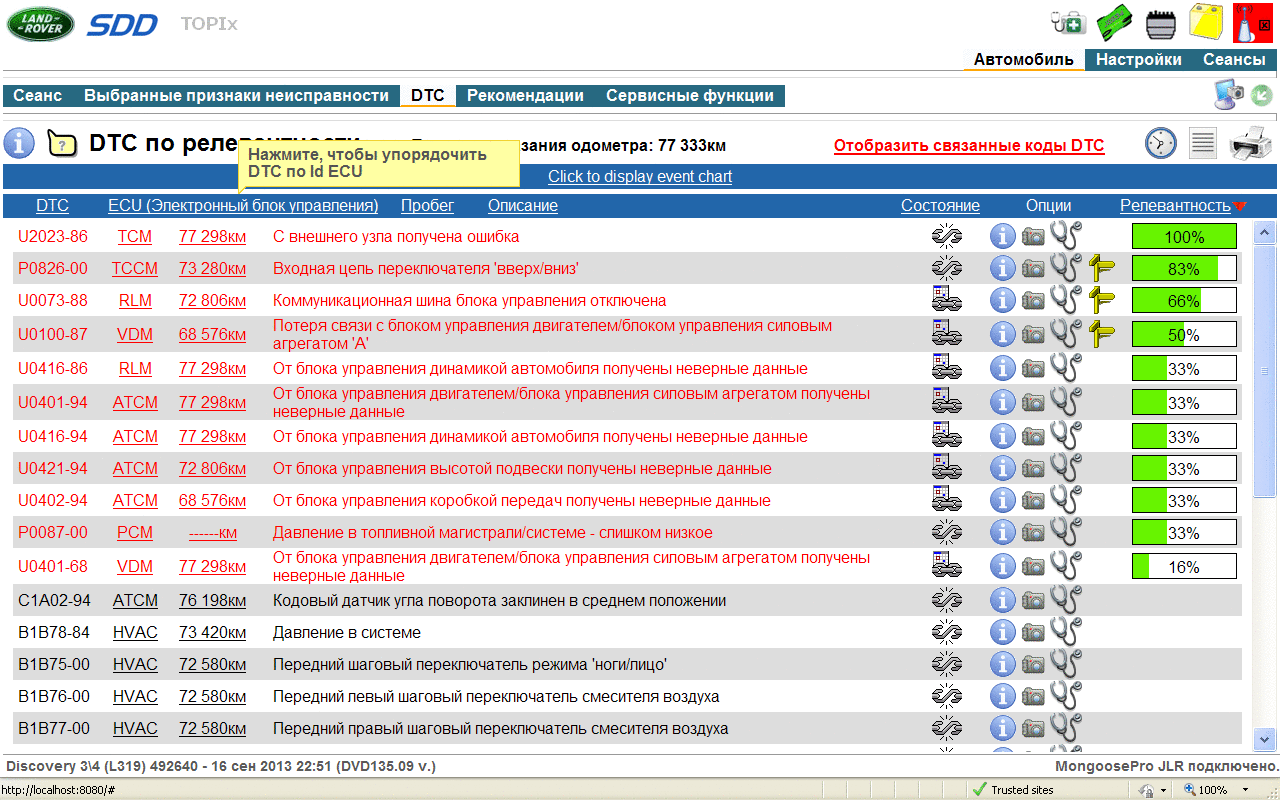Sort by Релевантность column header
This screenshot has width=1280, height=800.
click(x=1175, y=206)
